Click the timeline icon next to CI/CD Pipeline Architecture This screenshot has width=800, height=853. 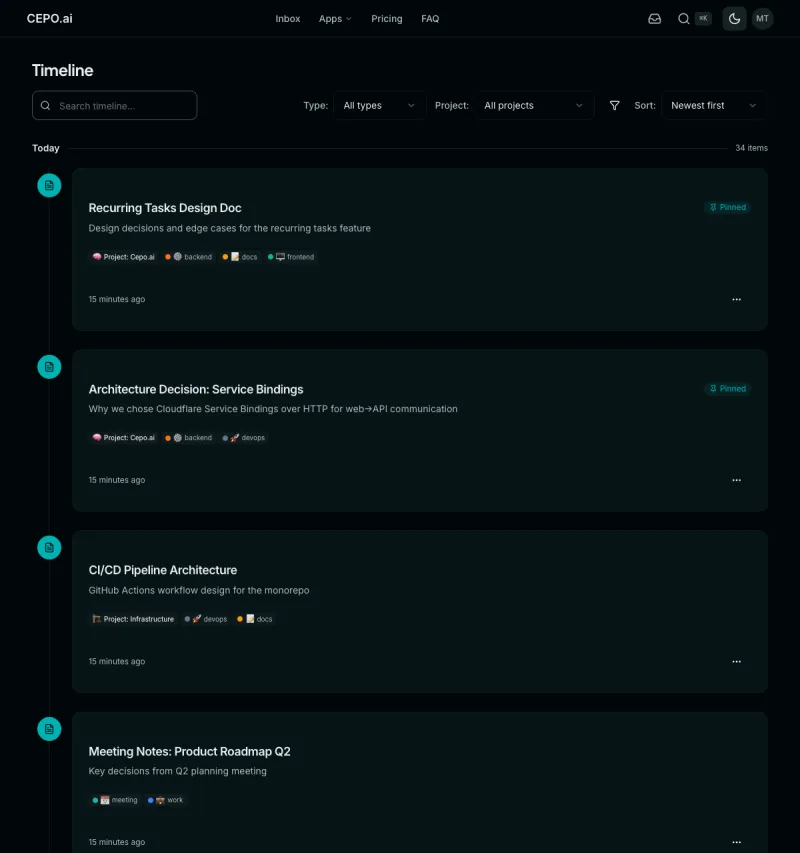49,547
